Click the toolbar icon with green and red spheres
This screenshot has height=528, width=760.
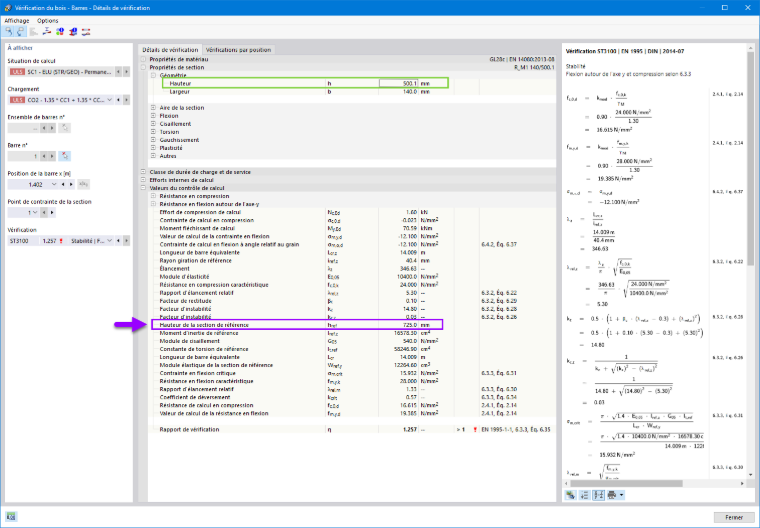pyautogui.click(x=60, y=32)
